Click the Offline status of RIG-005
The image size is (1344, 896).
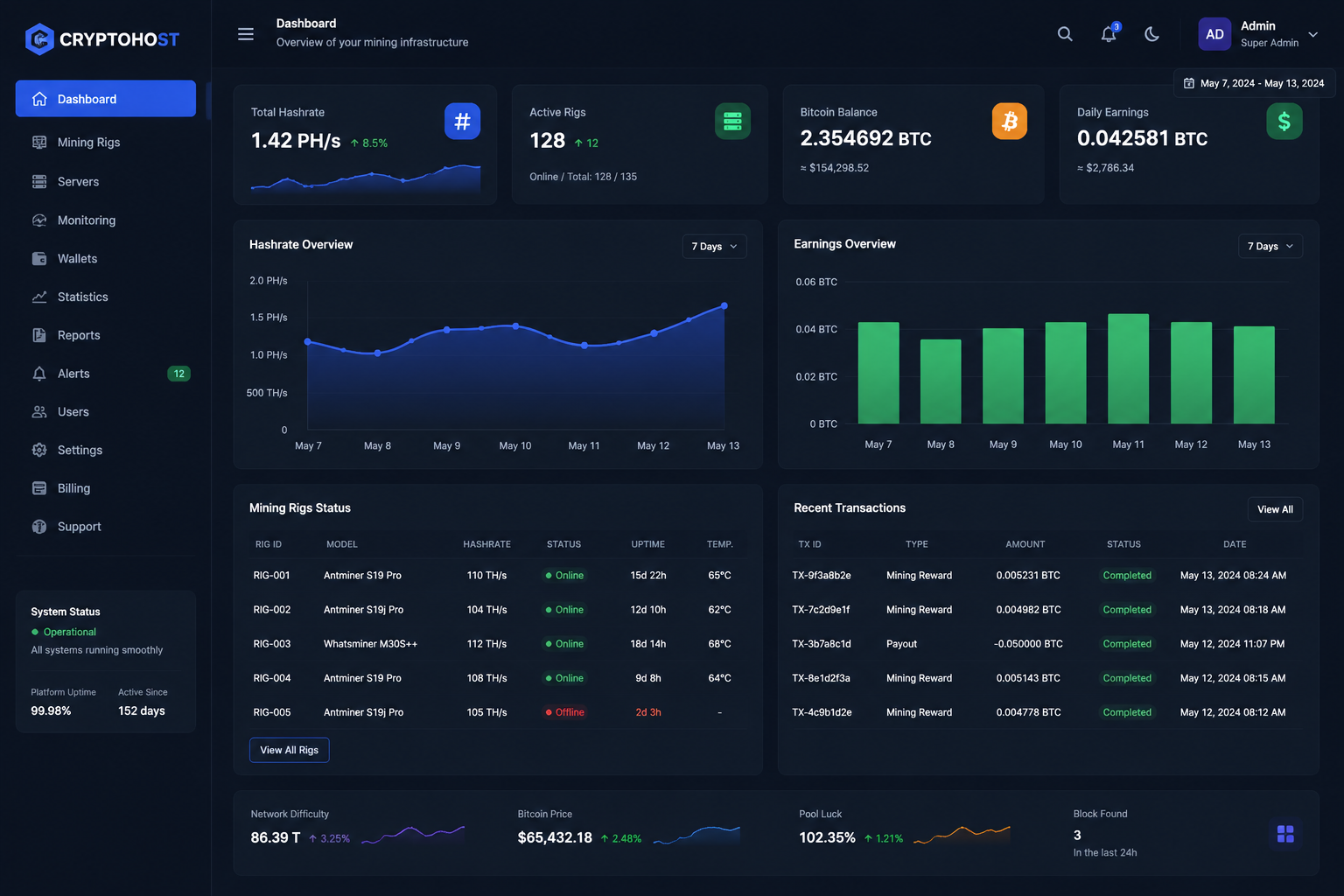pos(564,712)
